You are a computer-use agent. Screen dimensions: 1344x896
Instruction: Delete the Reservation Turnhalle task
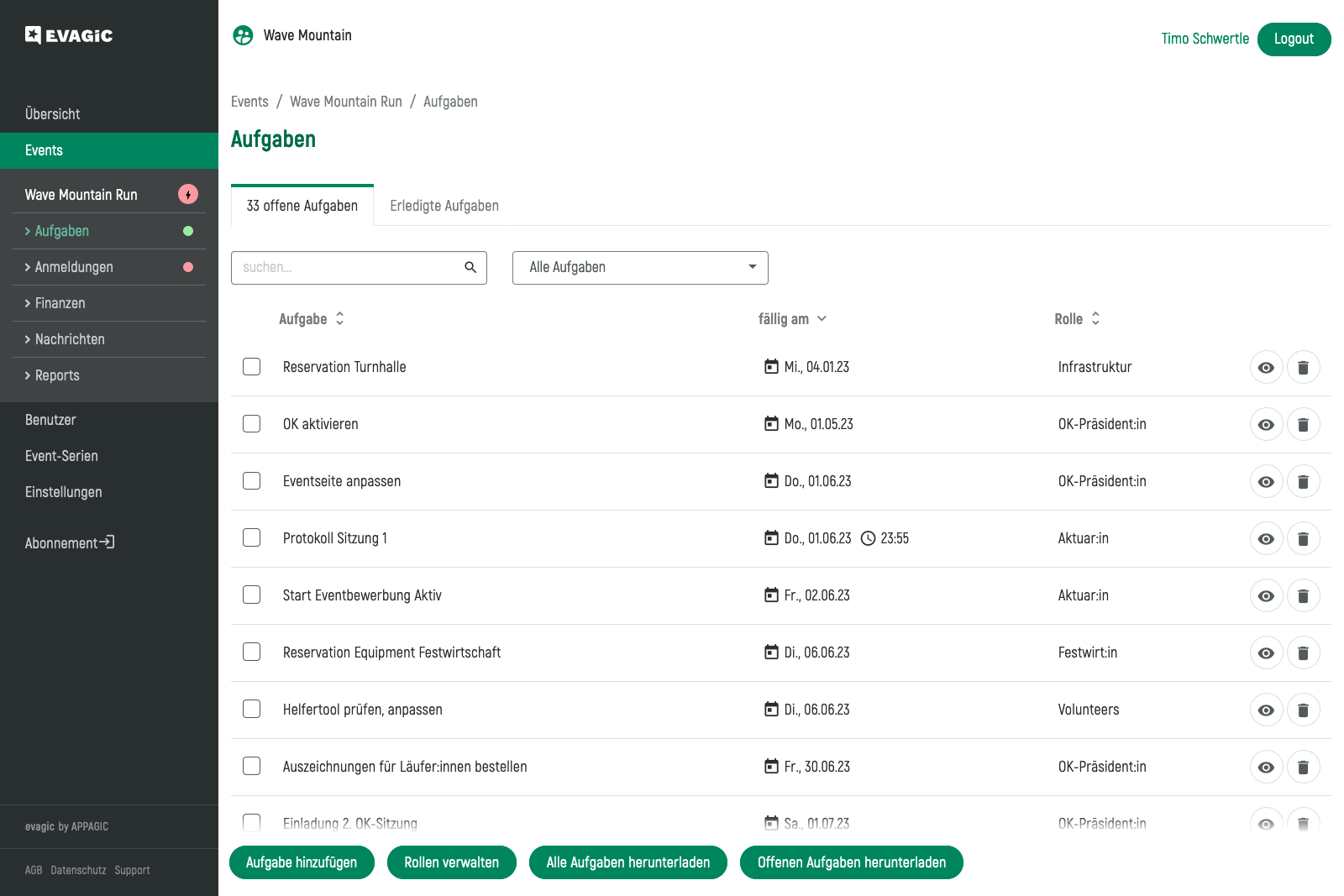[1303, 368]
